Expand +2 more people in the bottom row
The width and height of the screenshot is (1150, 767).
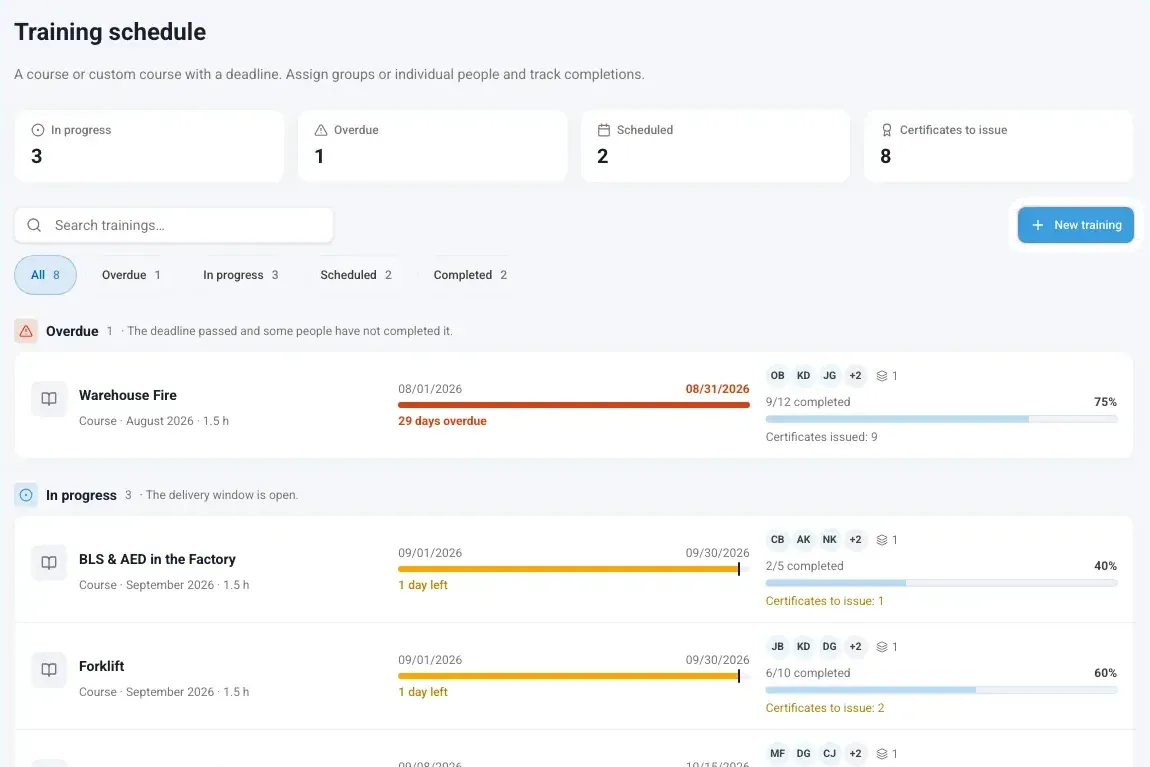point(855,754)
